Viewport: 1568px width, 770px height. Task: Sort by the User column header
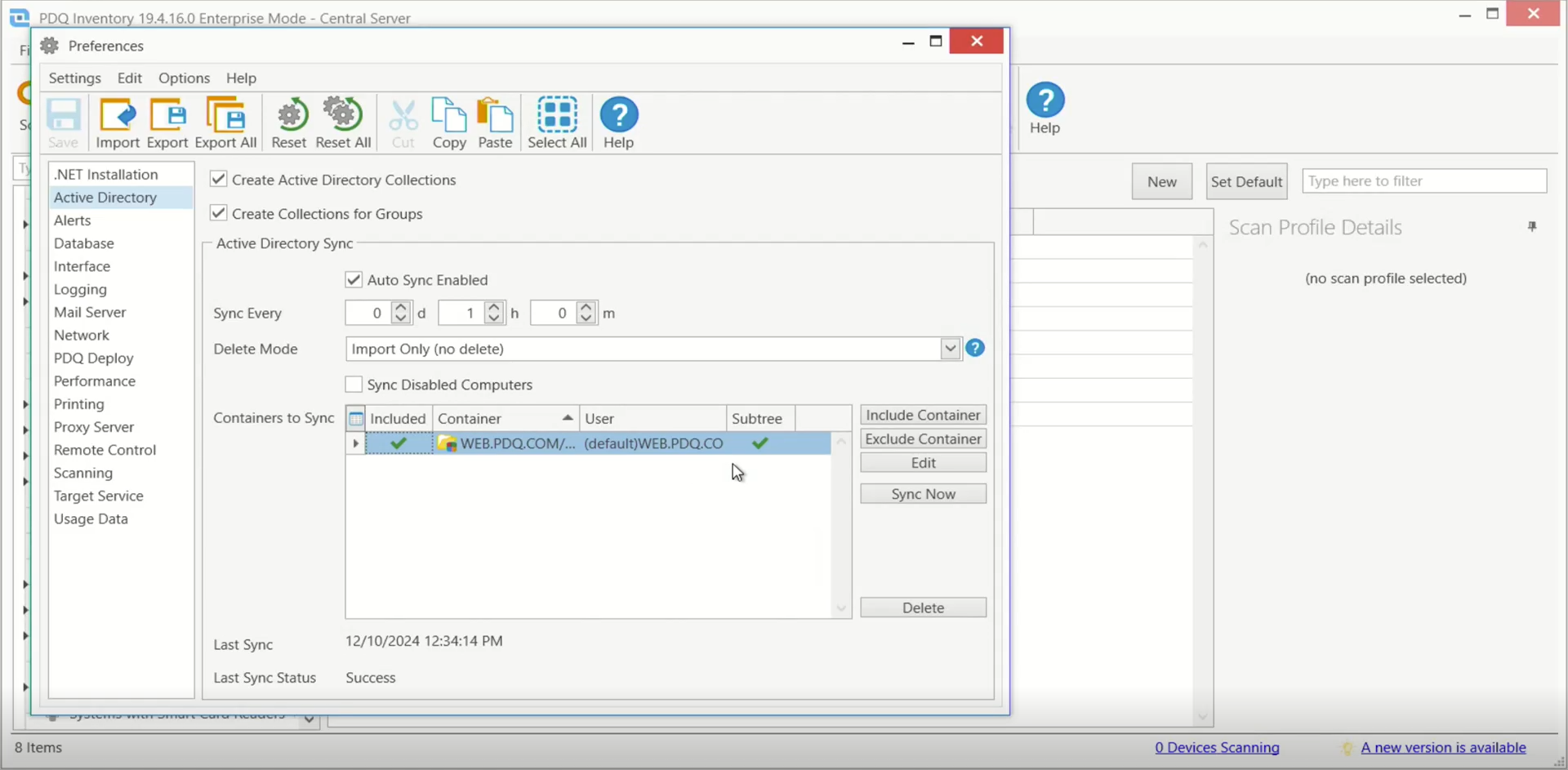[x=653, y=418]
